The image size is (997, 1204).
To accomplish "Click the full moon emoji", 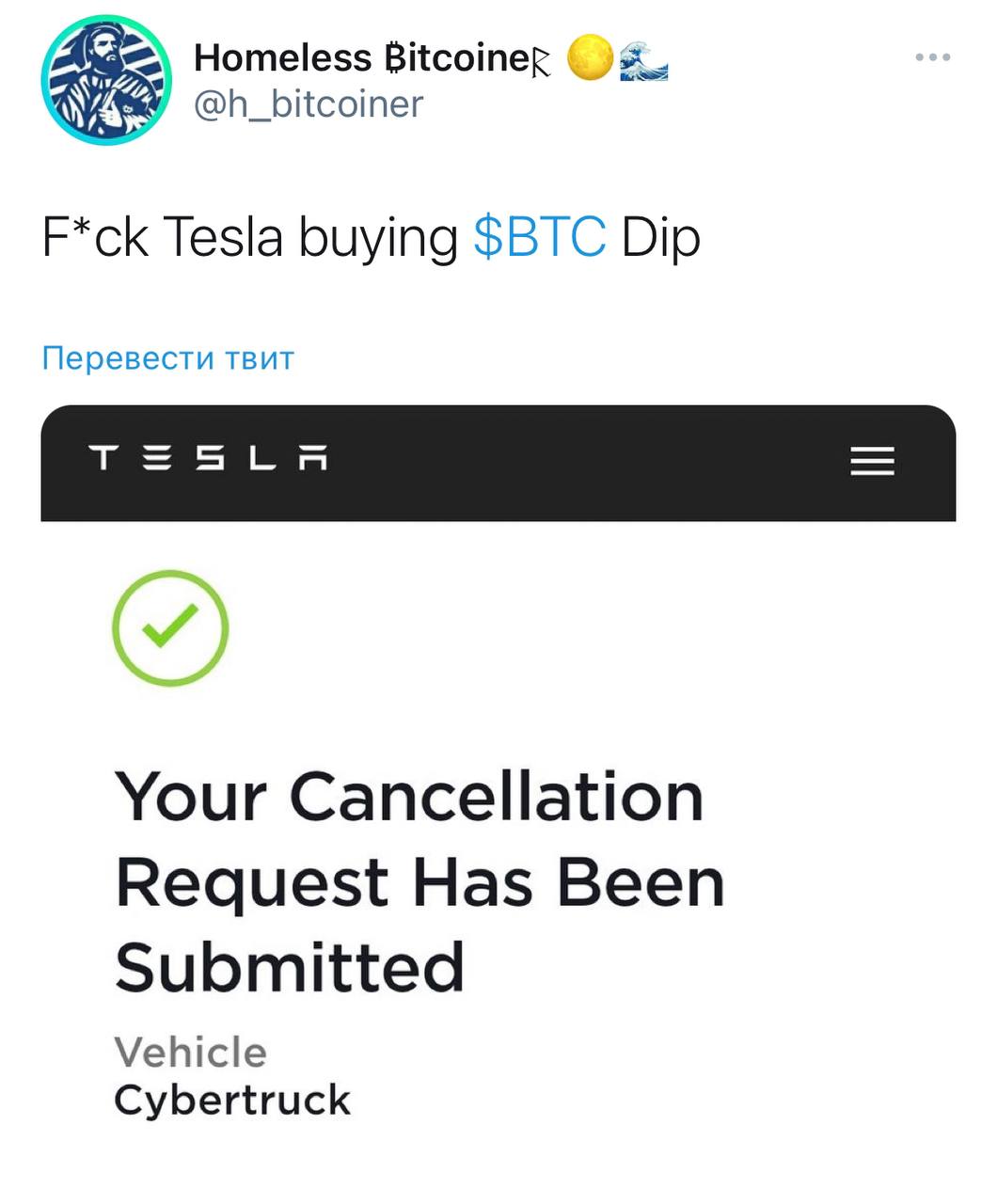I will (x=590, y=58).
